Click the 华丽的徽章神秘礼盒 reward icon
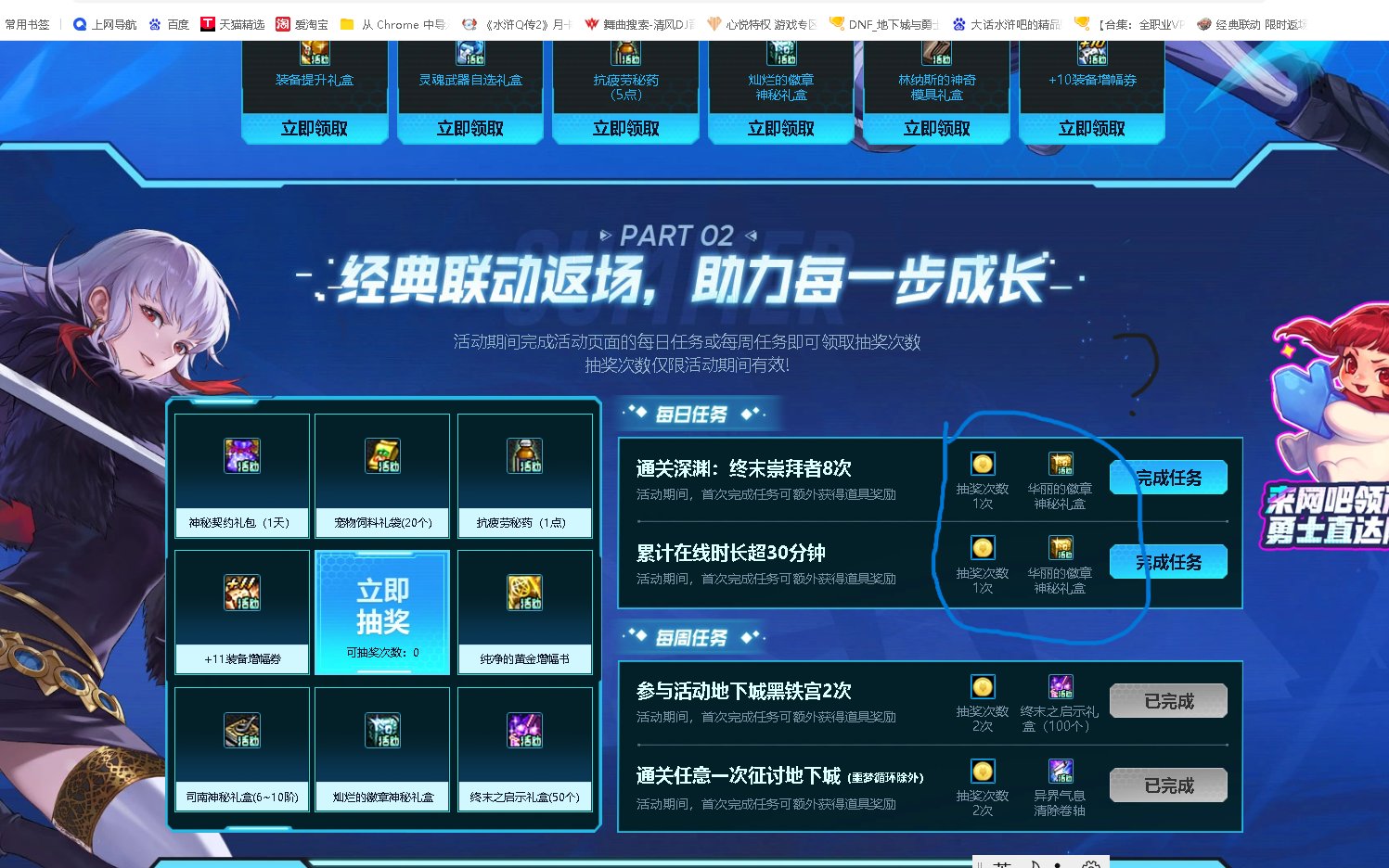Screen dimensions: 1389x868 tap(1061, 464)
